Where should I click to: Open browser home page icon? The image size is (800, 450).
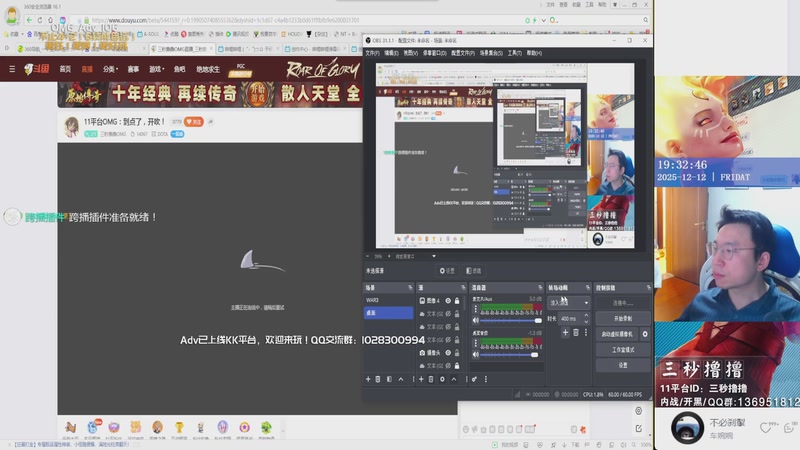[51, 20]
